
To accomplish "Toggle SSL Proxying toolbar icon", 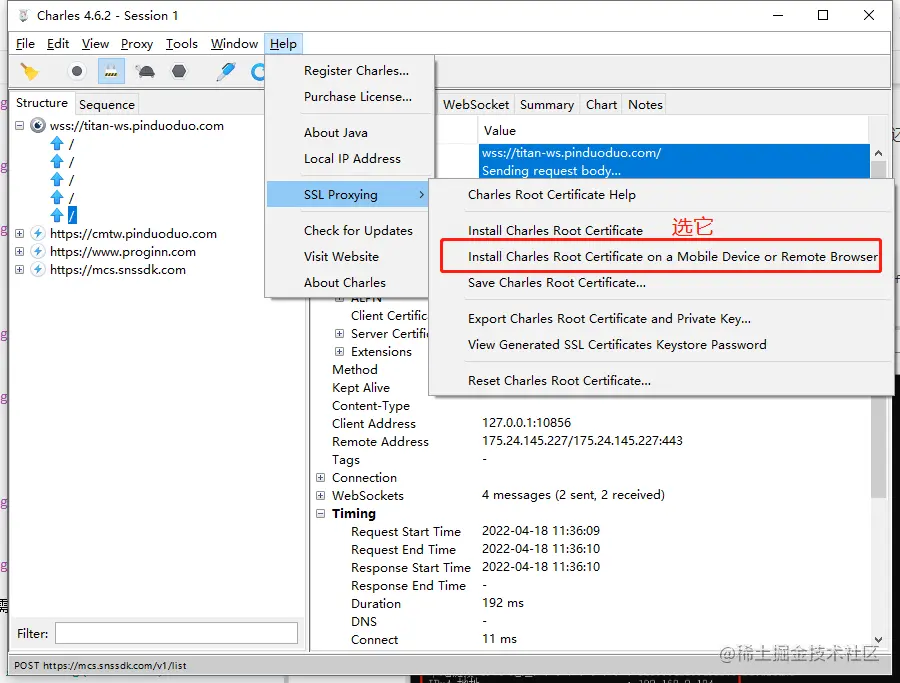I will click(x=111, y=72).
